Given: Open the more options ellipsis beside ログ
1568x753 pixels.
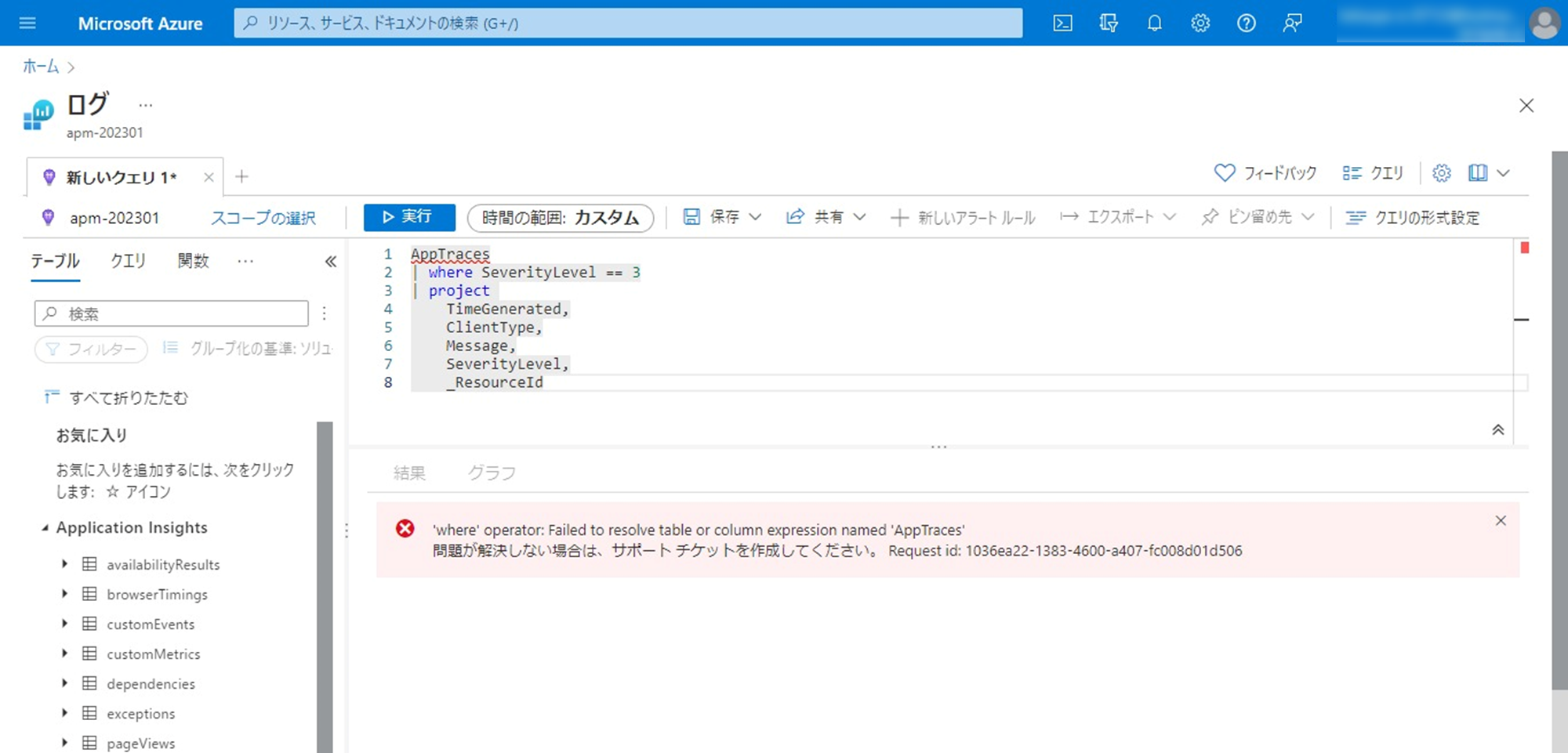Looking at the screenshot, I should 146,105.
